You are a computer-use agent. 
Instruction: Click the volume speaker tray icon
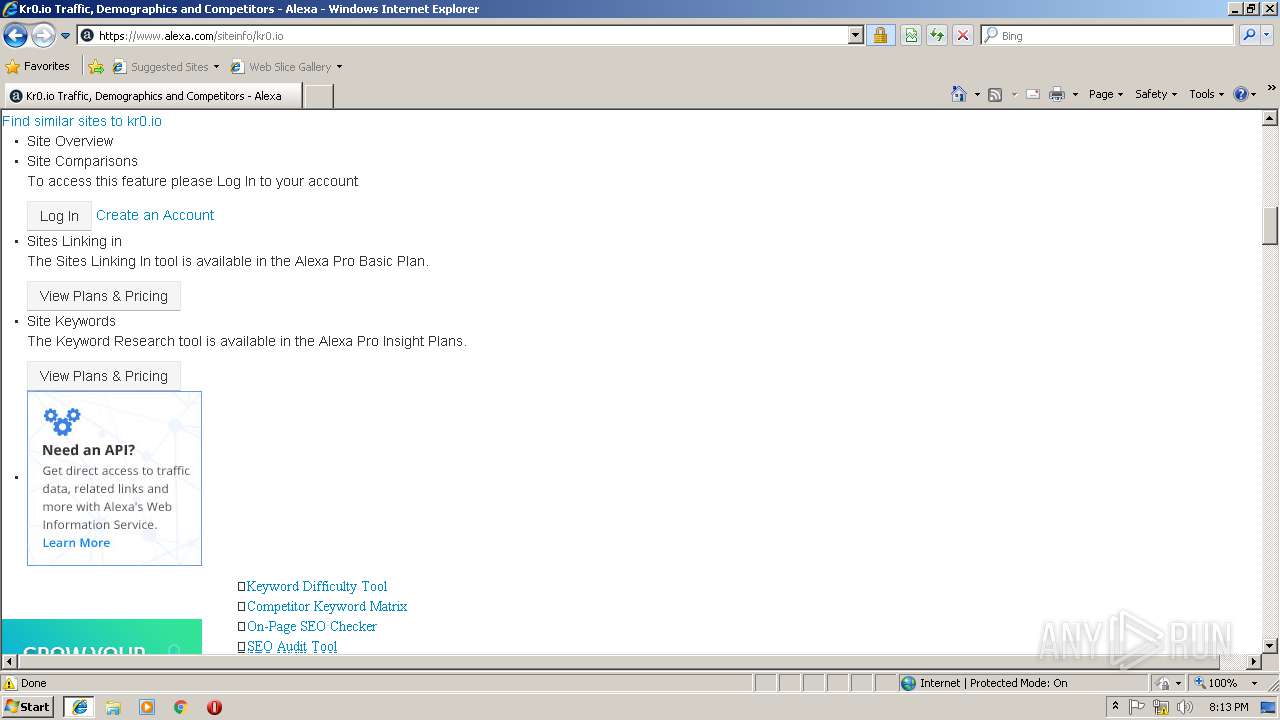click(1185, 707)
